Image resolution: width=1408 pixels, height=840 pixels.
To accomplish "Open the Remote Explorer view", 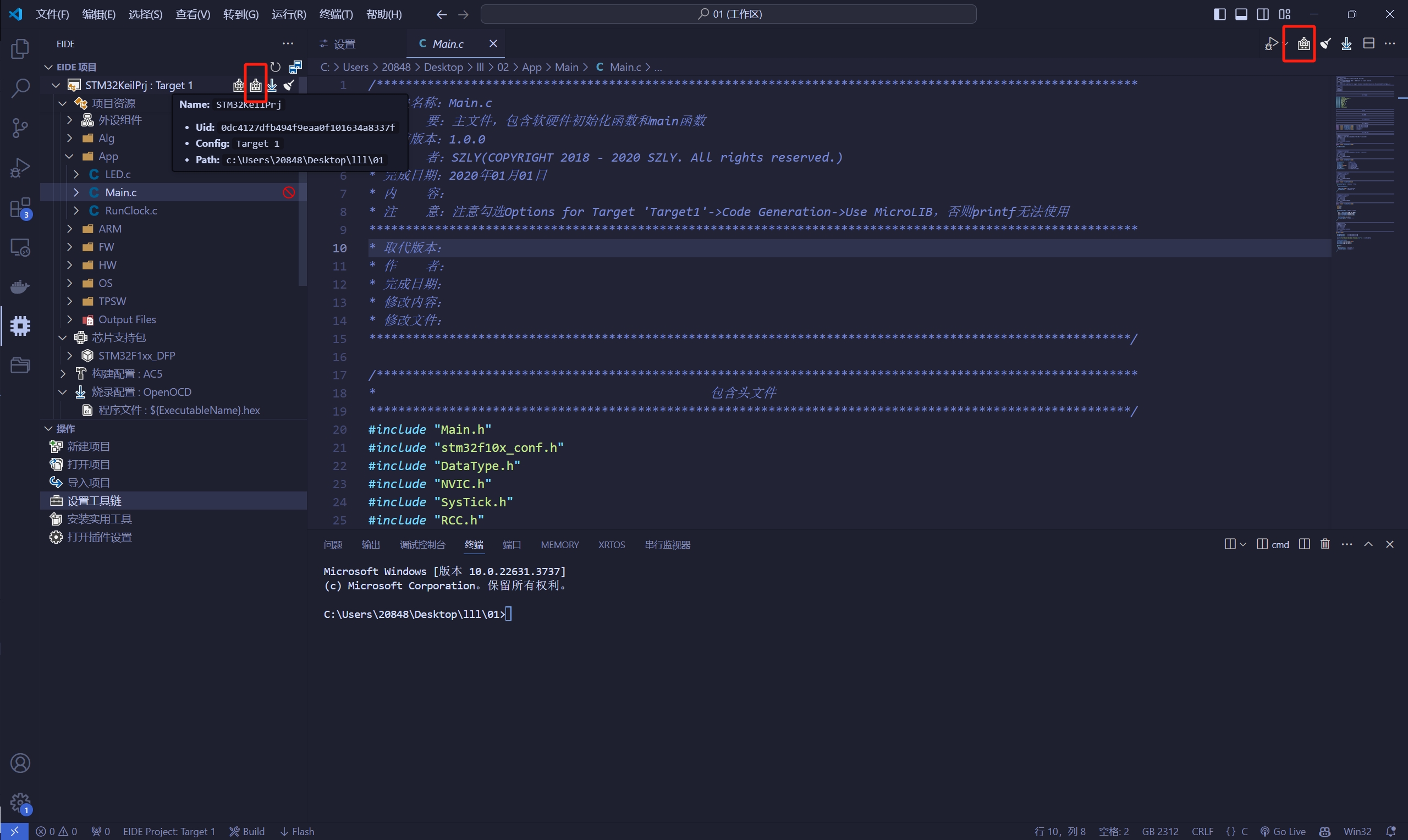I will click(x=20, y=247).
